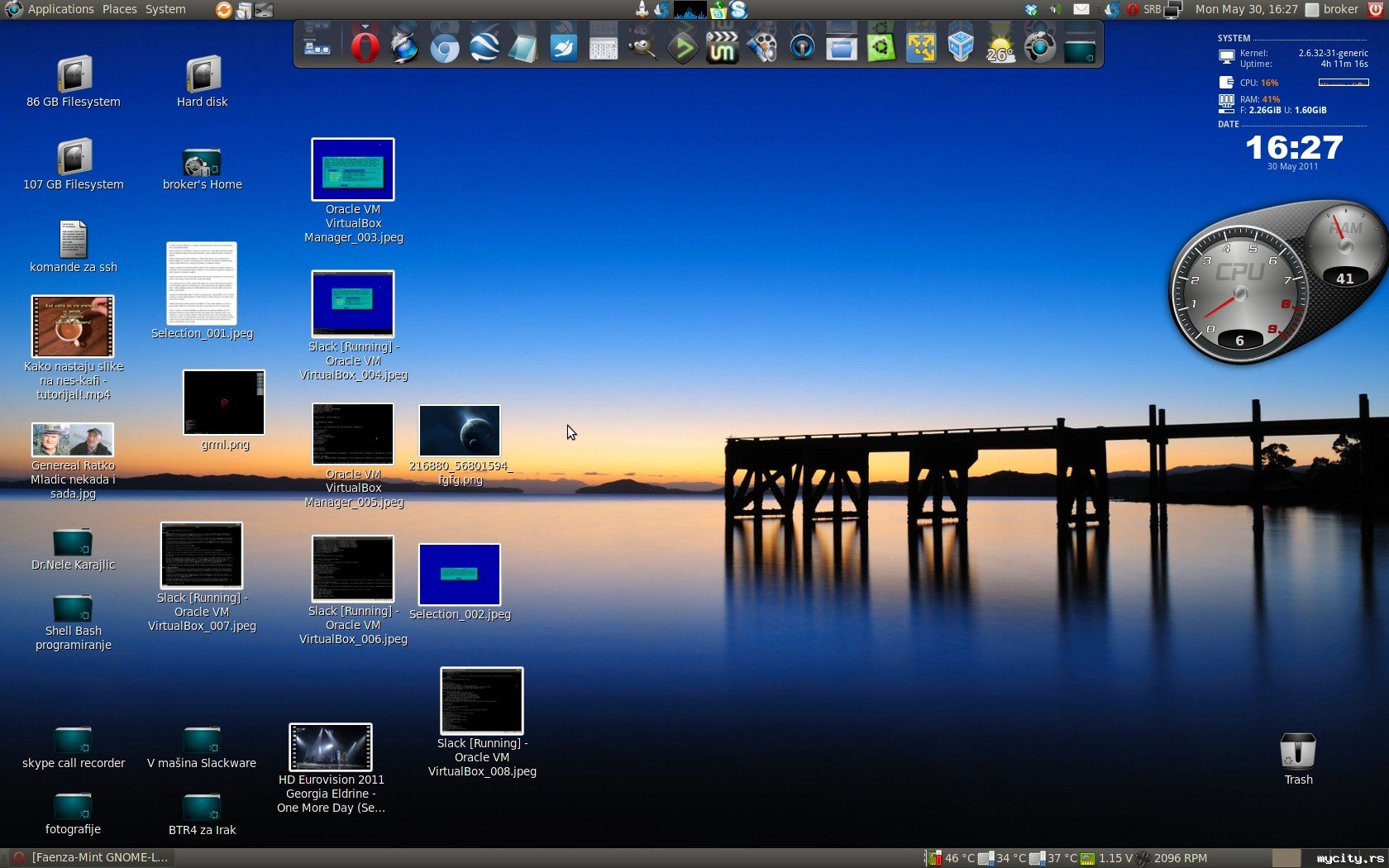Launch Google Earth from the dock
This screenshot has height=868, width=1389.
pyautogui.click(x=484, y=47)
